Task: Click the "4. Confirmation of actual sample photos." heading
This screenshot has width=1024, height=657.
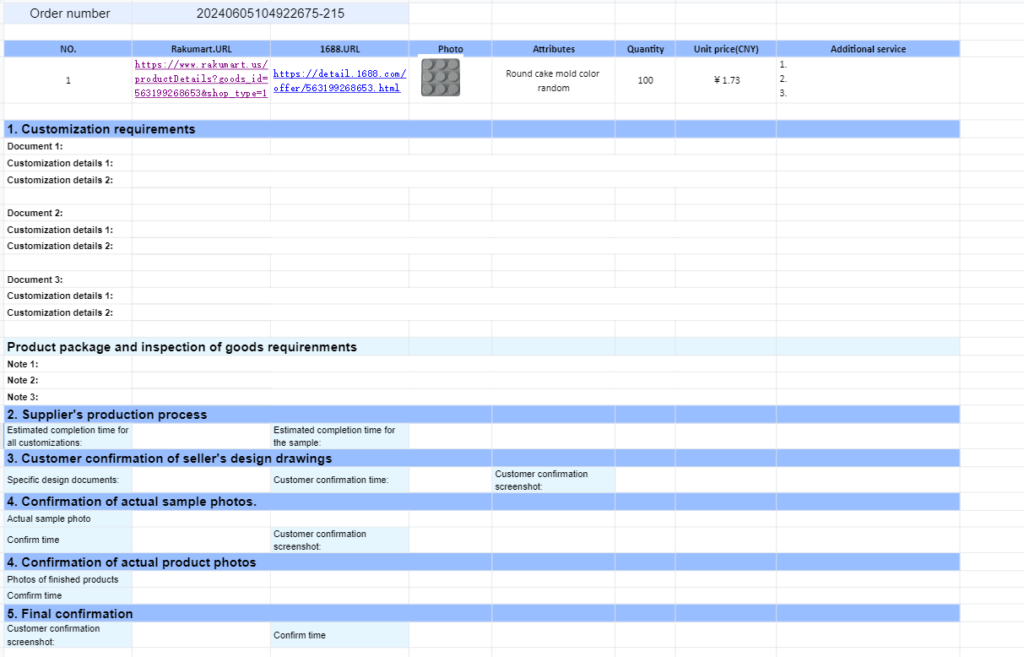Action: pos(132,502)
